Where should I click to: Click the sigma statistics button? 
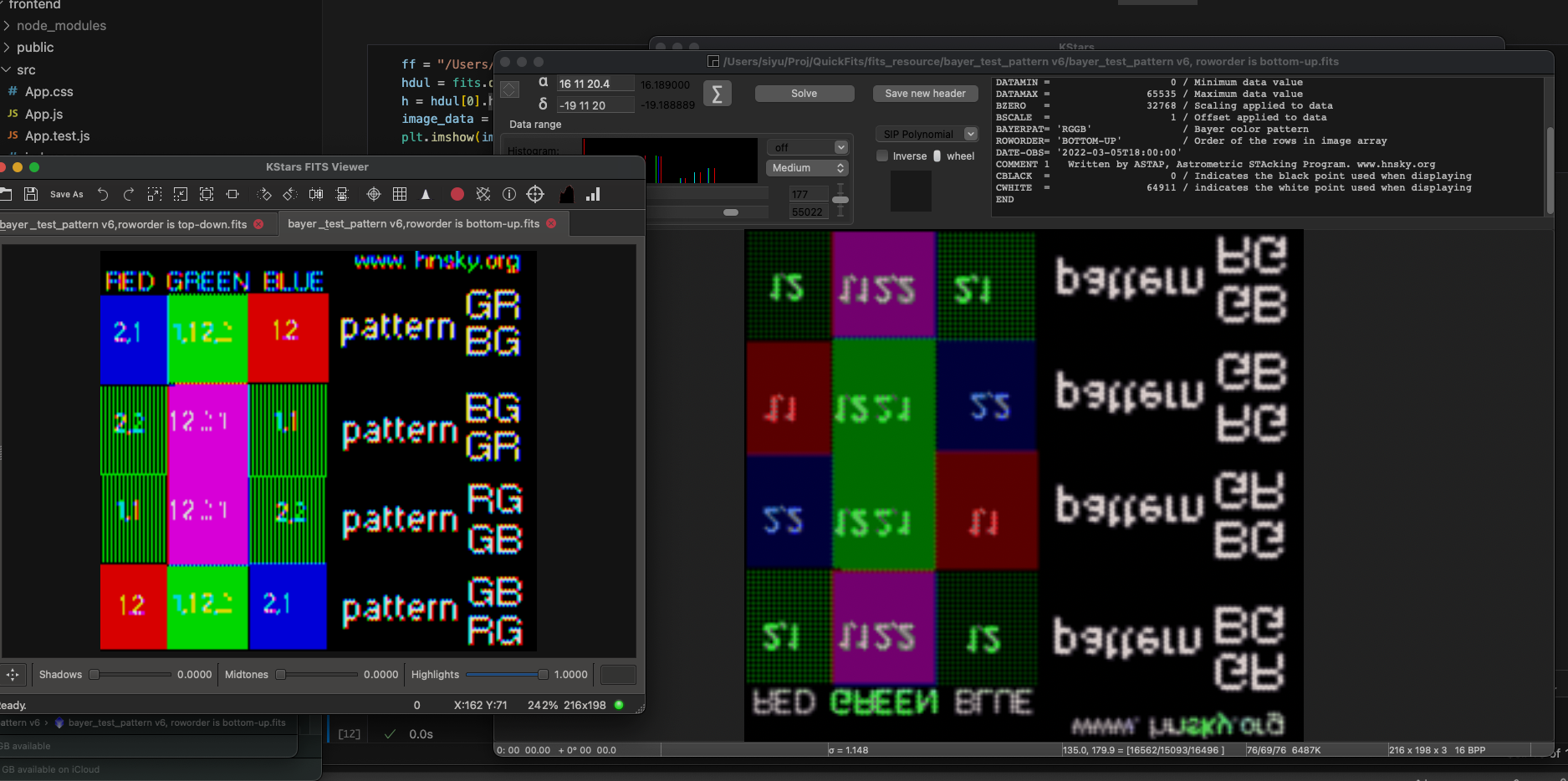[717, 94]
